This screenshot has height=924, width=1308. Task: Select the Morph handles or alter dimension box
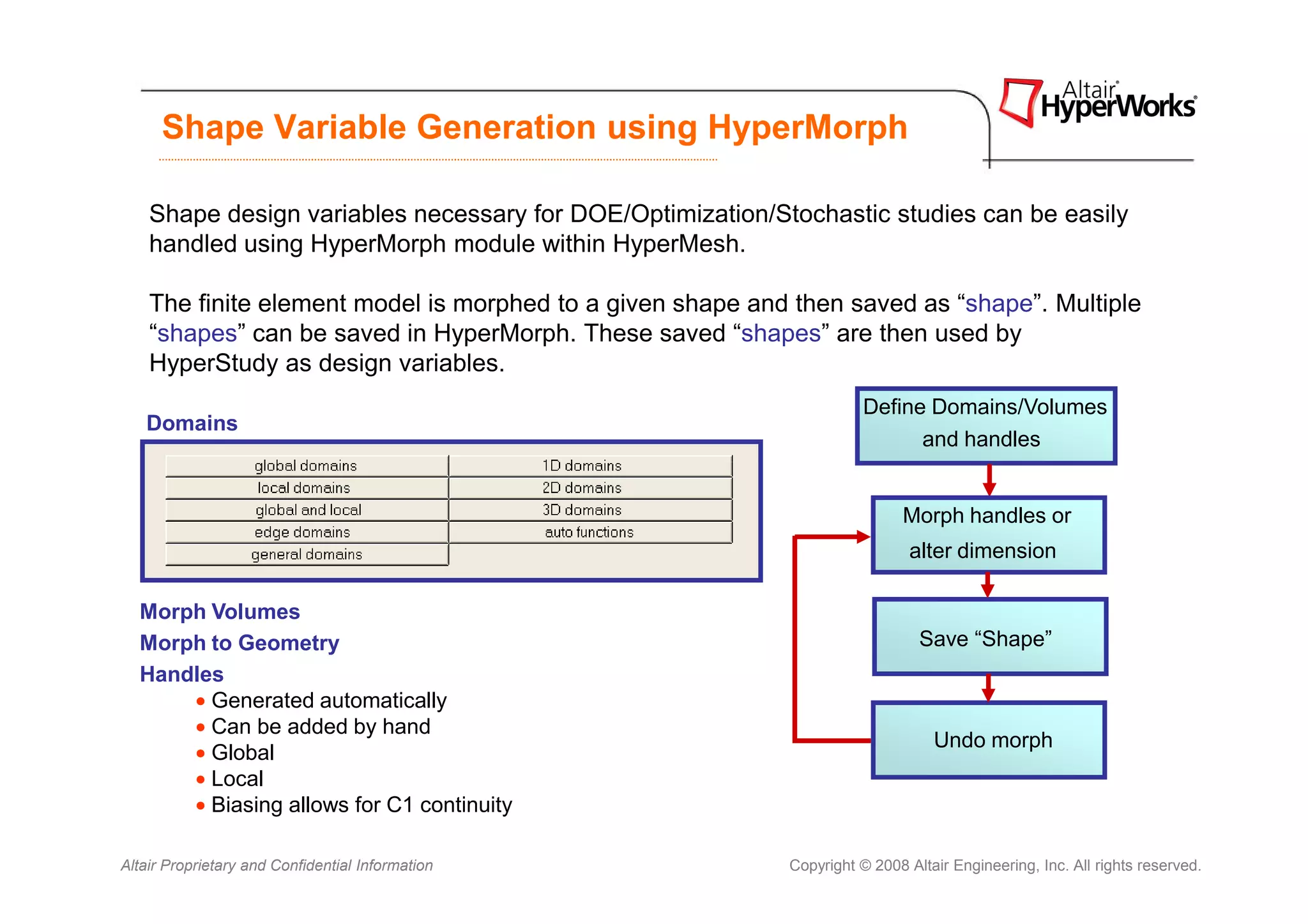(x=989, y=535)
